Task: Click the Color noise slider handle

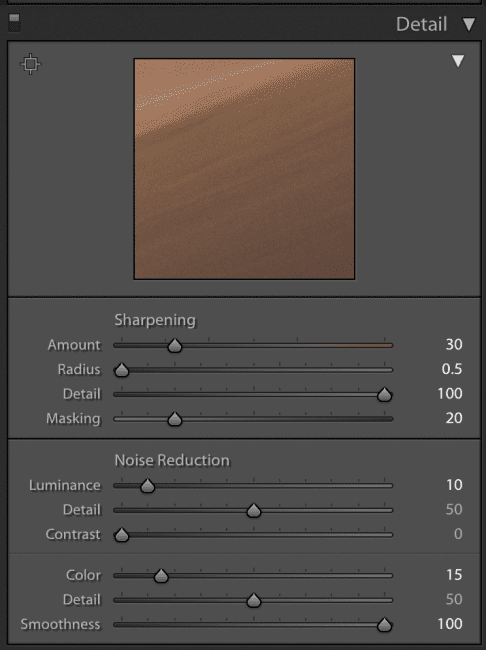Action: coord(161,576)
